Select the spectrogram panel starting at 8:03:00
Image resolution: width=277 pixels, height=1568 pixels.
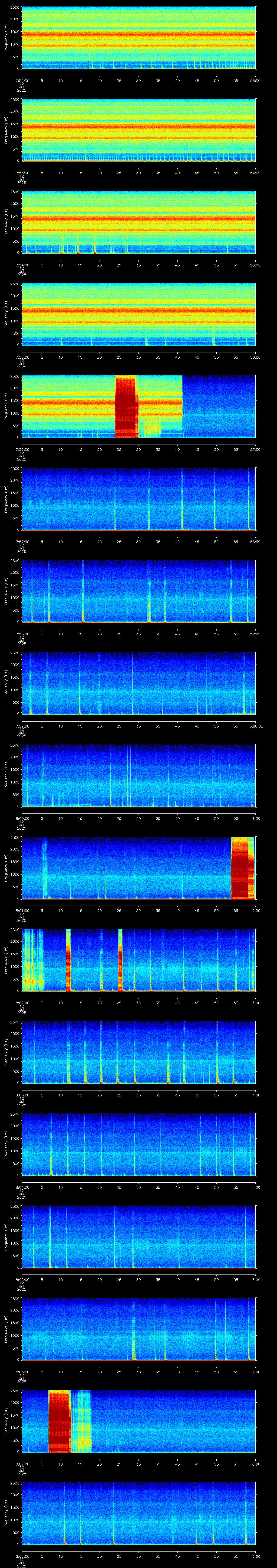point(139,1052)
